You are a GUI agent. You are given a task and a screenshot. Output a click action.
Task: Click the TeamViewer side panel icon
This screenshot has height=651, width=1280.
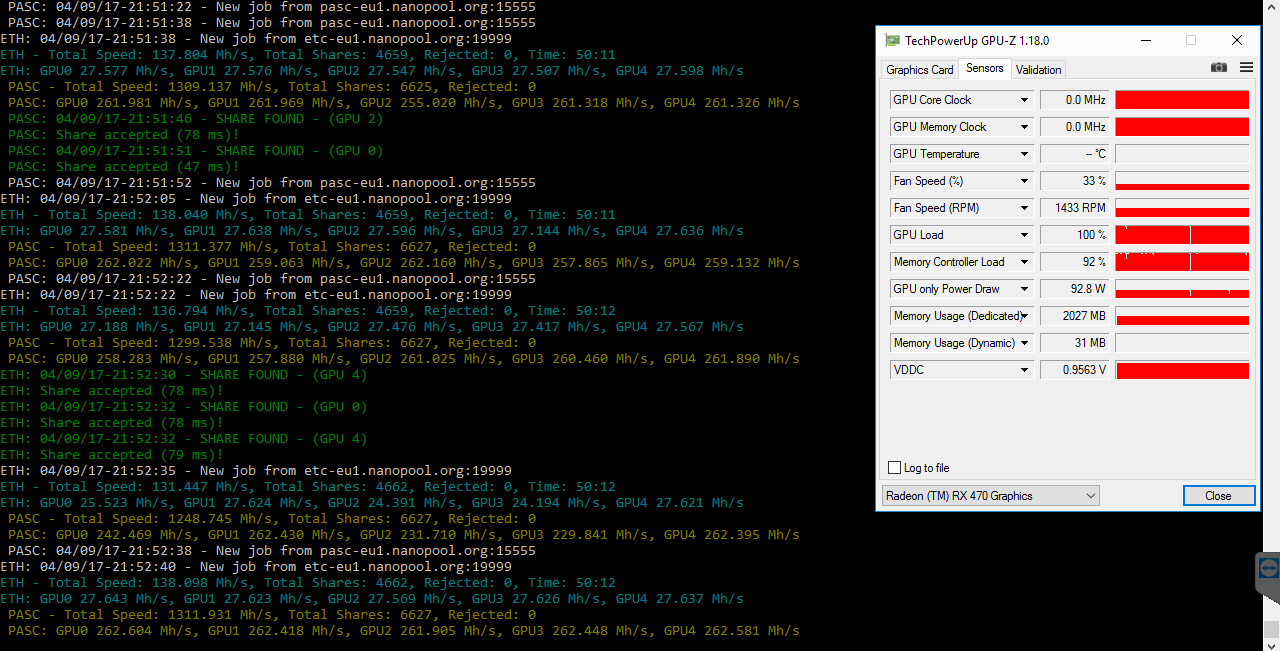point(1268,568)
